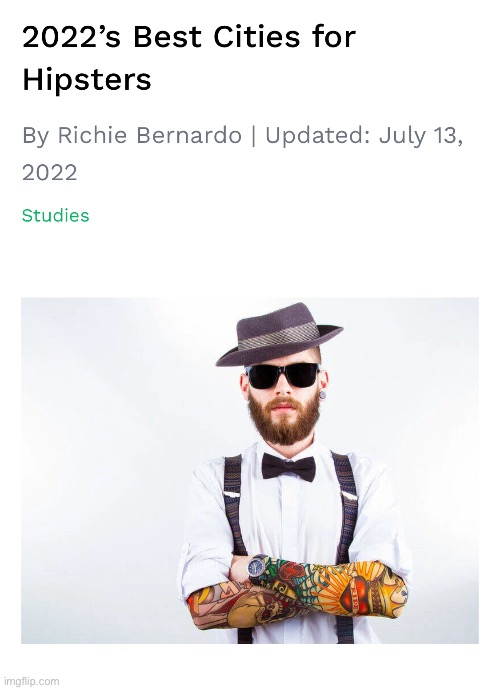Click the year 2022 below the byline
Screen dimensions: 500x690
click(x=50, y=172)
